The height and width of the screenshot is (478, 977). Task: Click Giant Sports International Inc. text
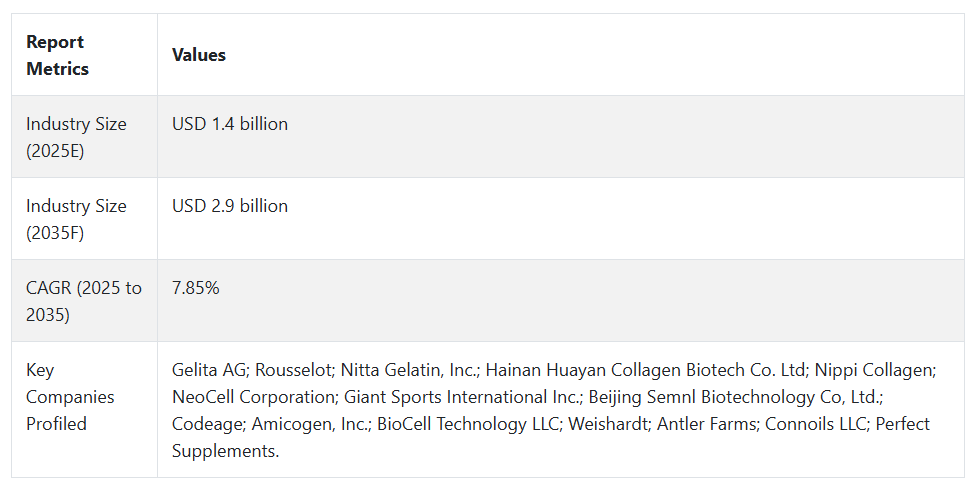pos(462,397)
